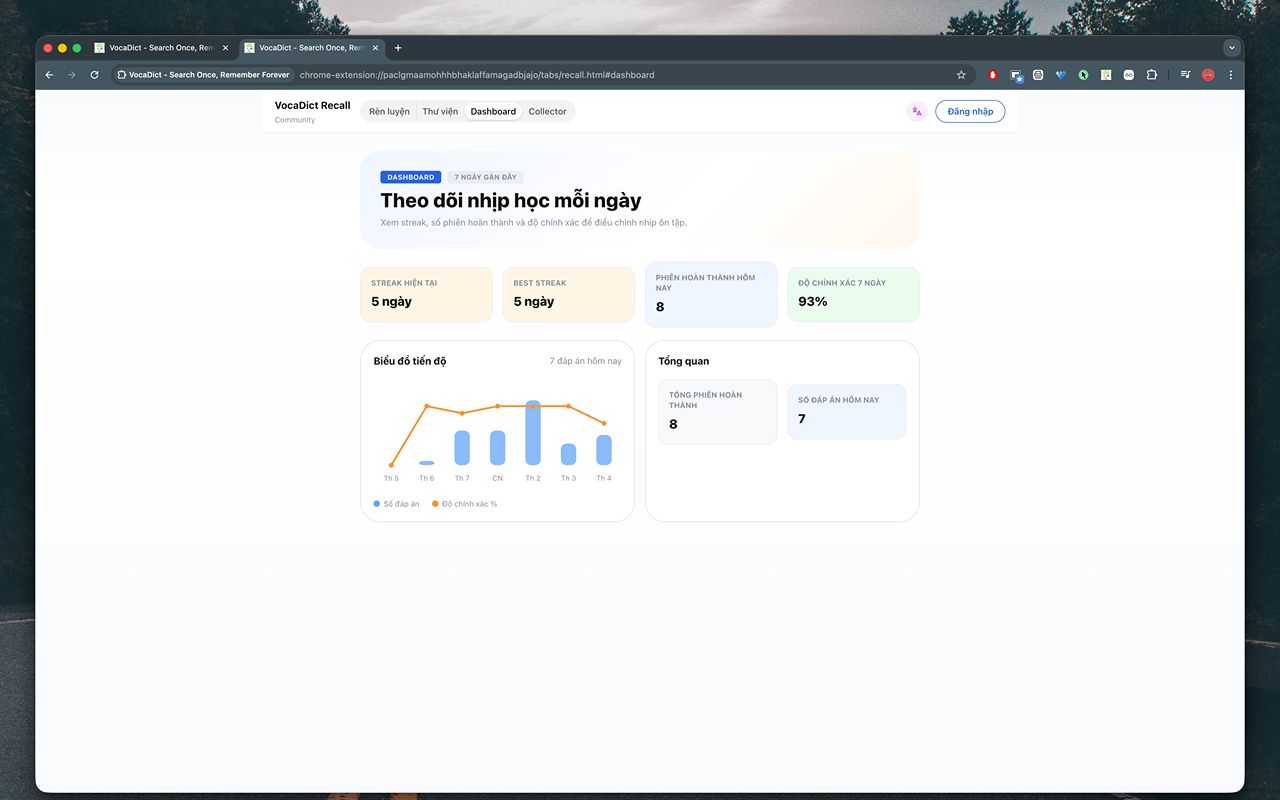Open the blue double-checkmark extension
1280x800 pixels.
[x=1061, y=75]
